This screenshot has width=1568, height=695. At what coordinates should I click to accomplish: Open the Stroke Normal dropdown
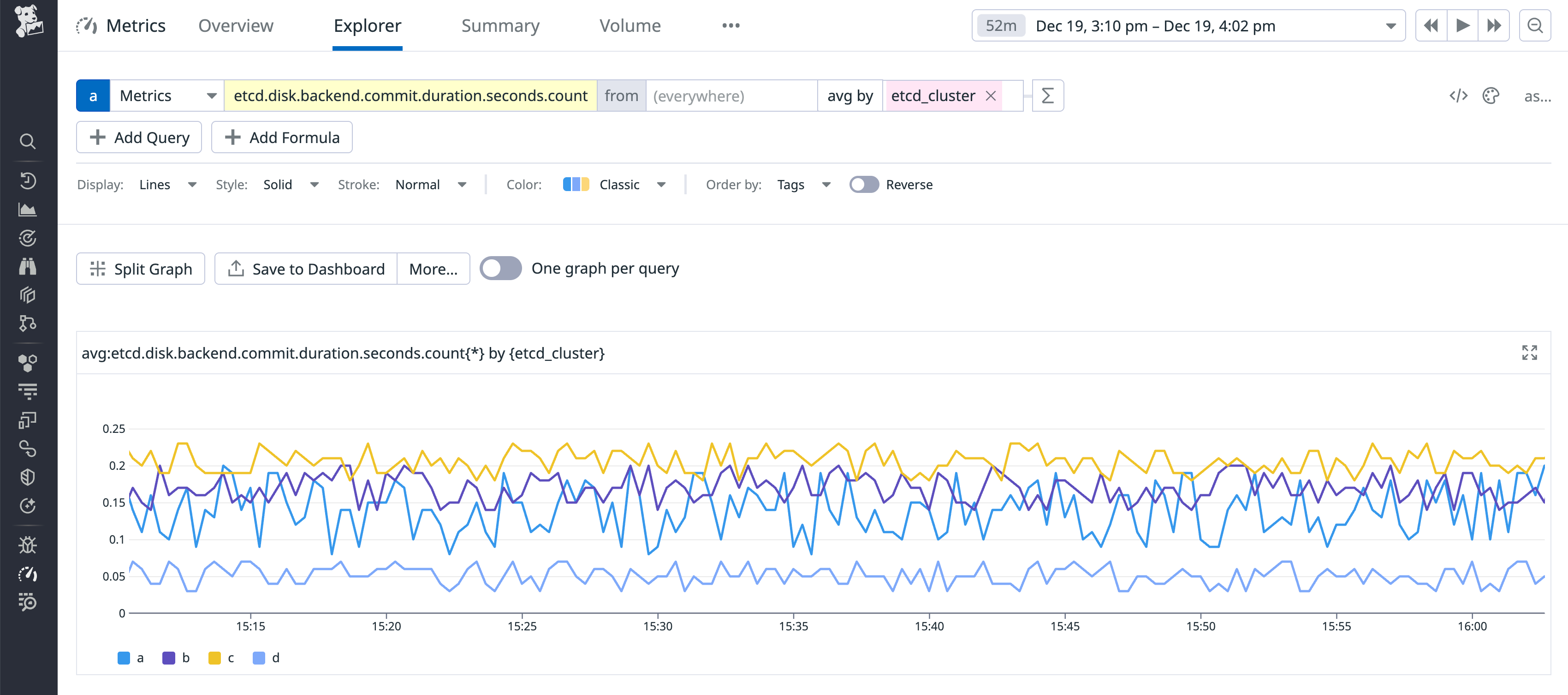[432, 185]
